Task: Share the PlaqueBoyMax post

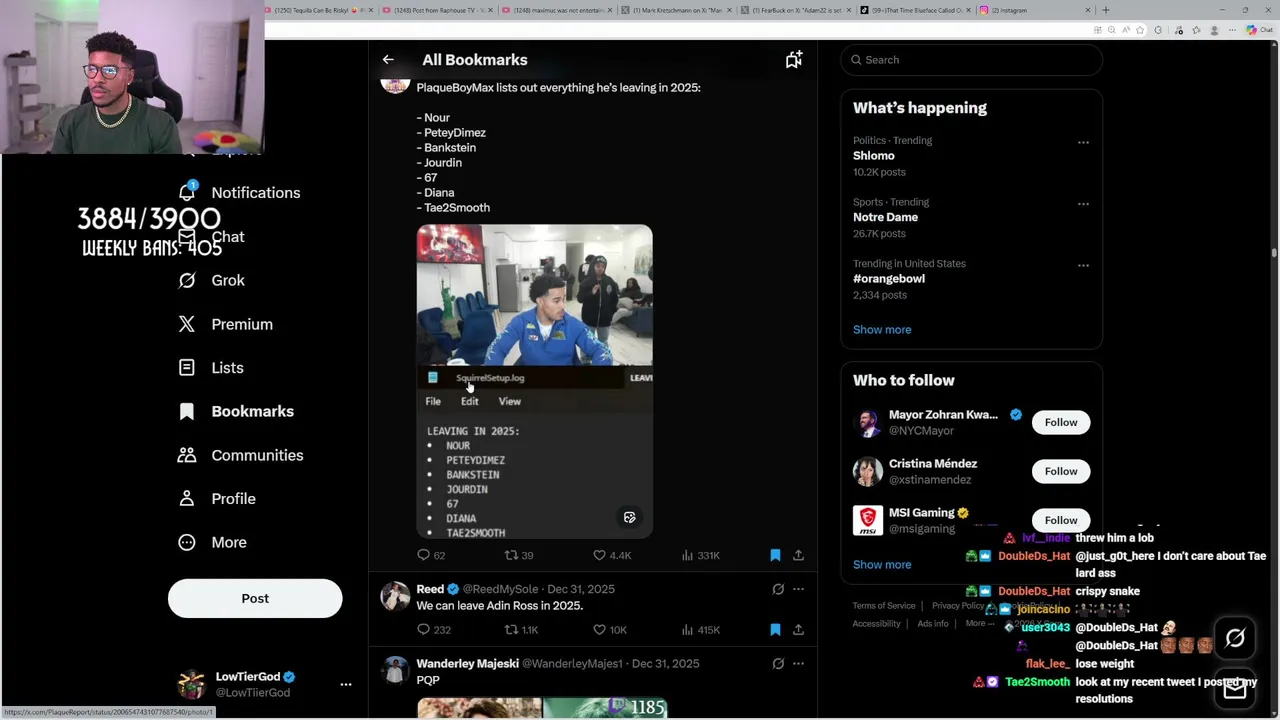Action: point(798,555)
